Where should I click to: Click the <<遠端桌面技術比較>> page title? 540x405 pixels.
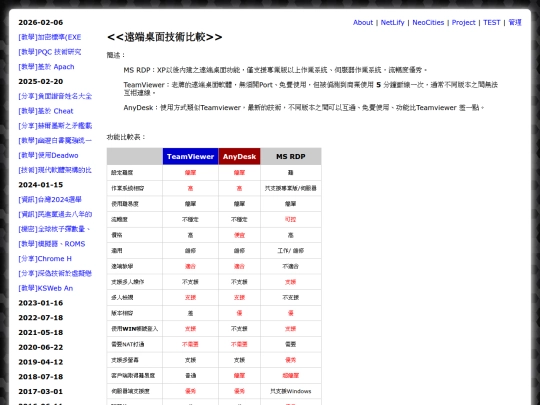tap(165, 37)
